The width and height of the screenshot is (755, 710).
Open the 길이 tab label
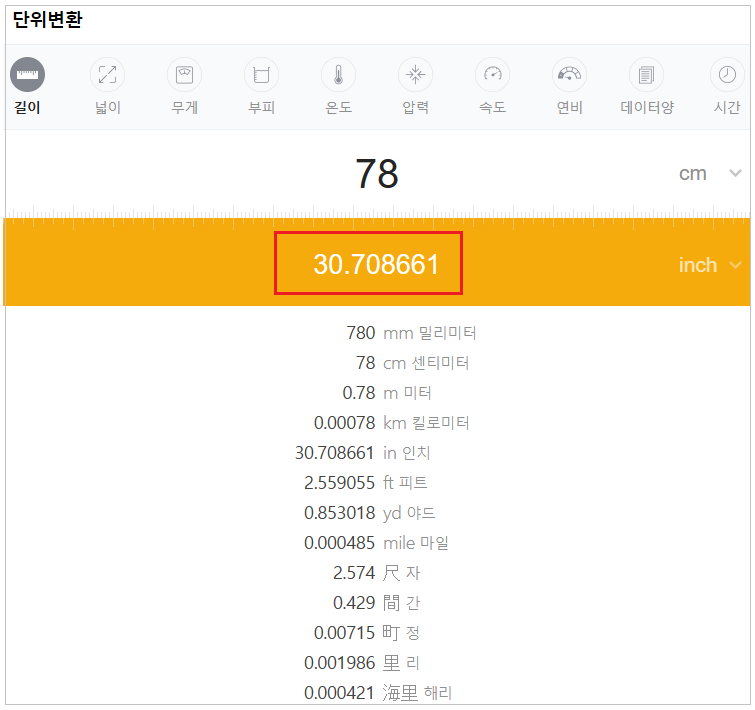tap(27, 107)
